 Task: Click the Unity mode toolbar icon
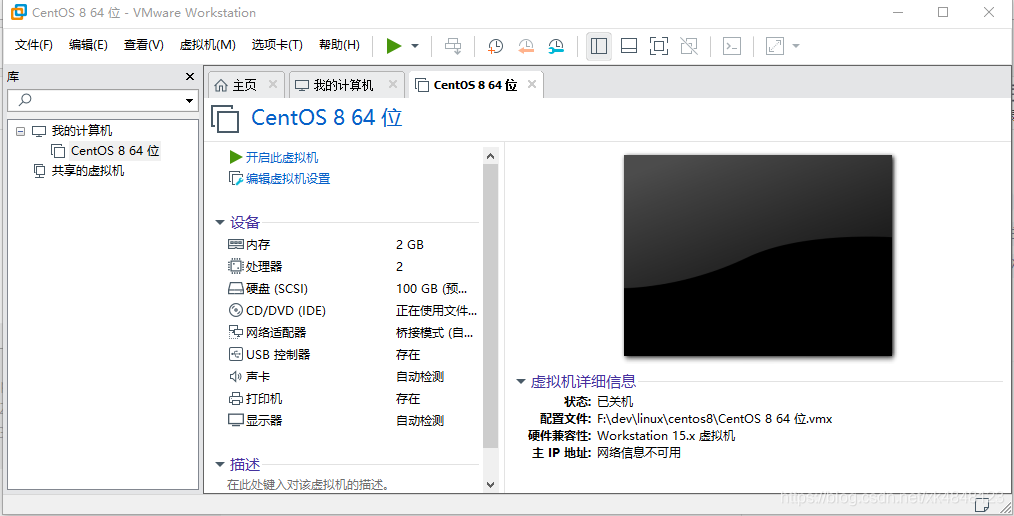(x=689, y=46)
